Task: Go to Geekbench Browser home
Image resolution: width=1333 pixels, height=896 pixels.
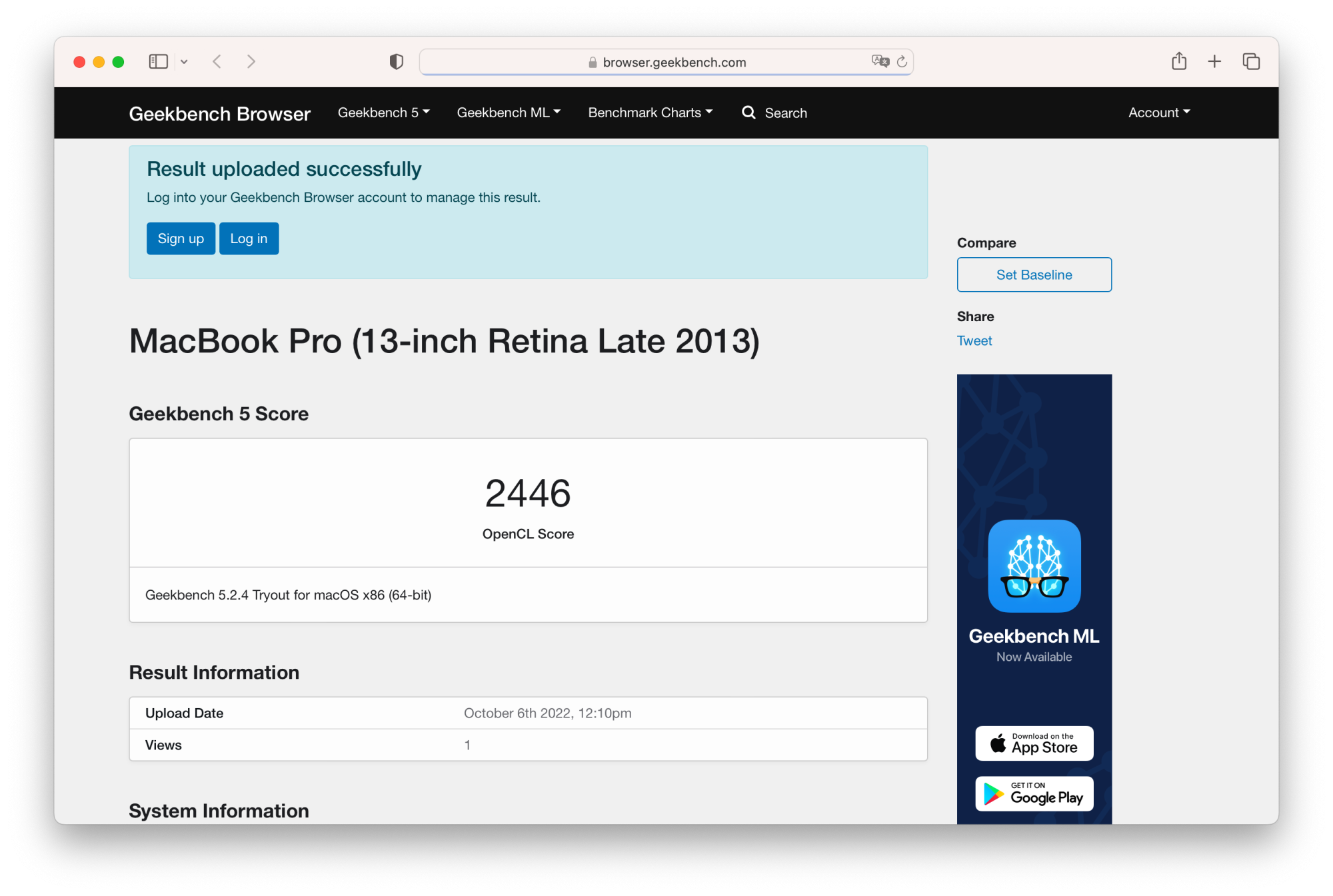Action: point(219,114)
